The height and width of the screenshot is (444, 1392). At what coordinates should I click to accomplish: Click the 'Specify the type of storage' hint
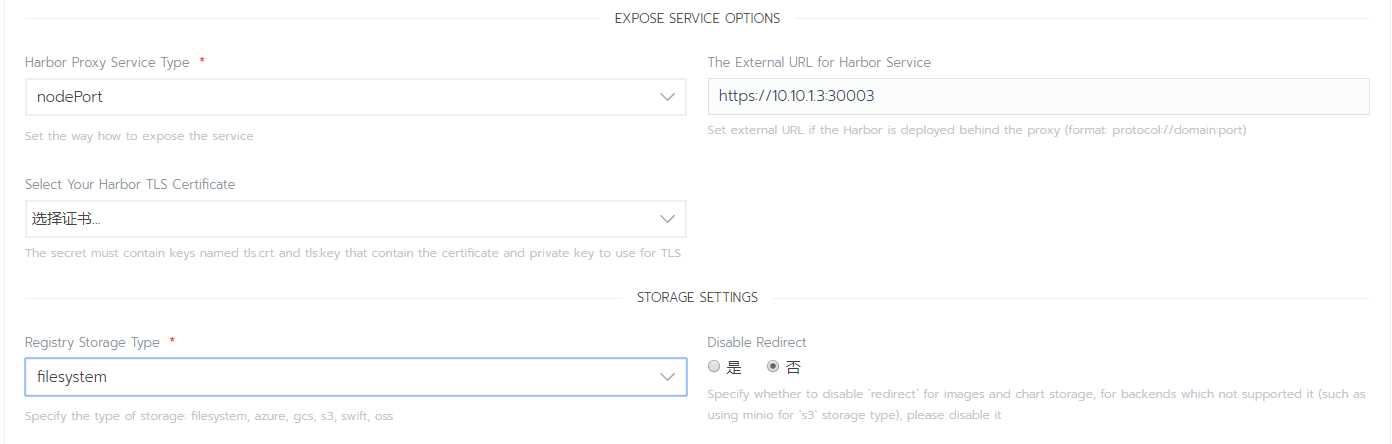(x=209, y=415)
